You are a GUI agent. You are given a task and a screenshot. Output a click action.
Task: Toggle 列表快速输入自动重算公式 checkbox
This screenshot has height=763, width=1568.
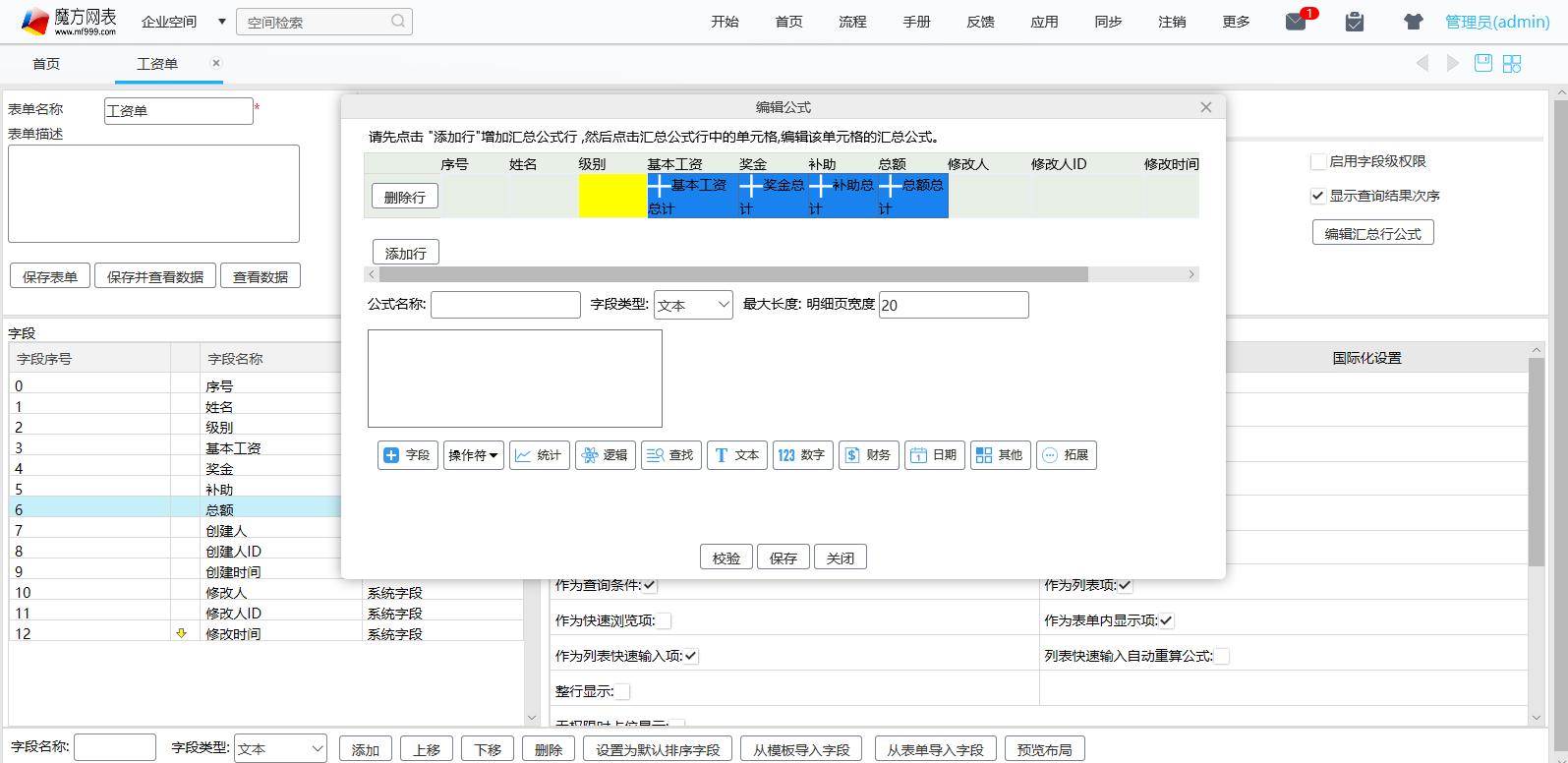[x=1222, y=656]
